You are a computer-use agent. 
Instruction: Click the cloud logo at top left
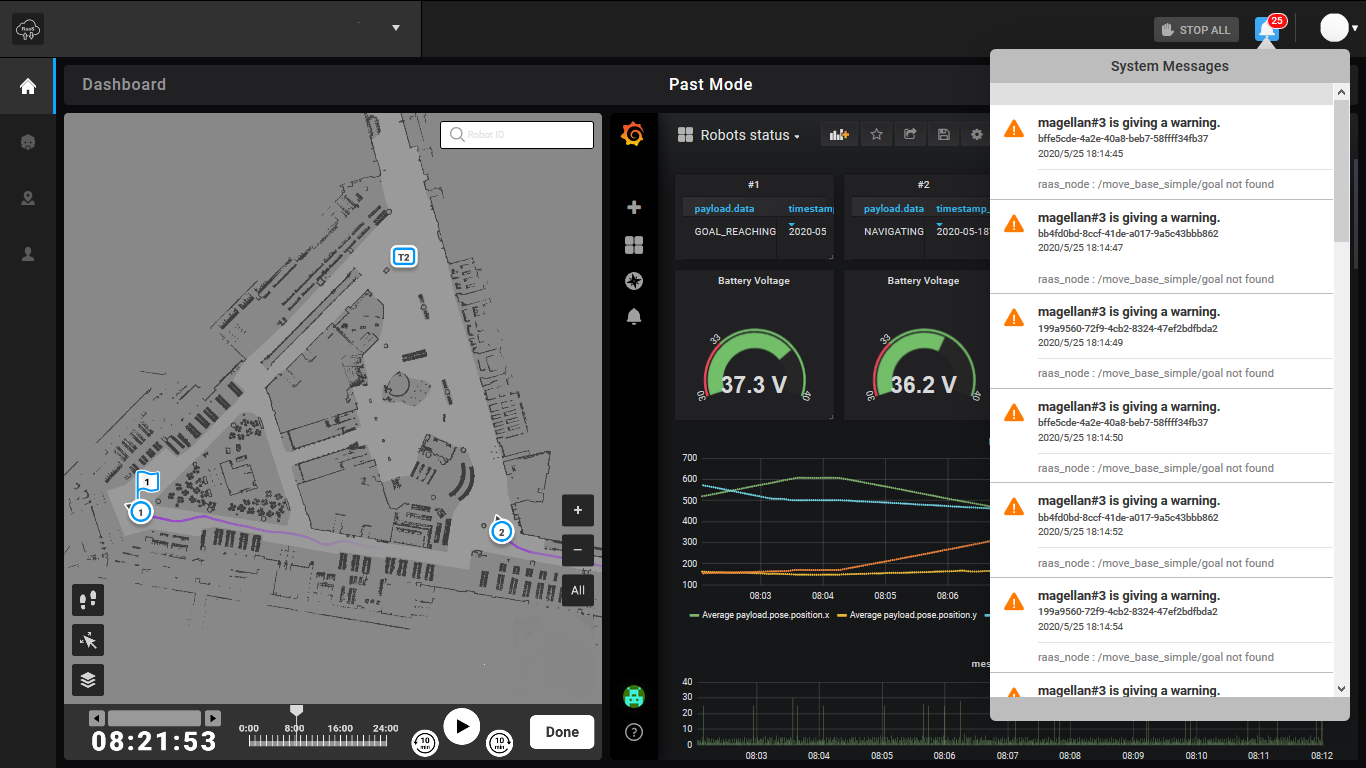[27, 29]
